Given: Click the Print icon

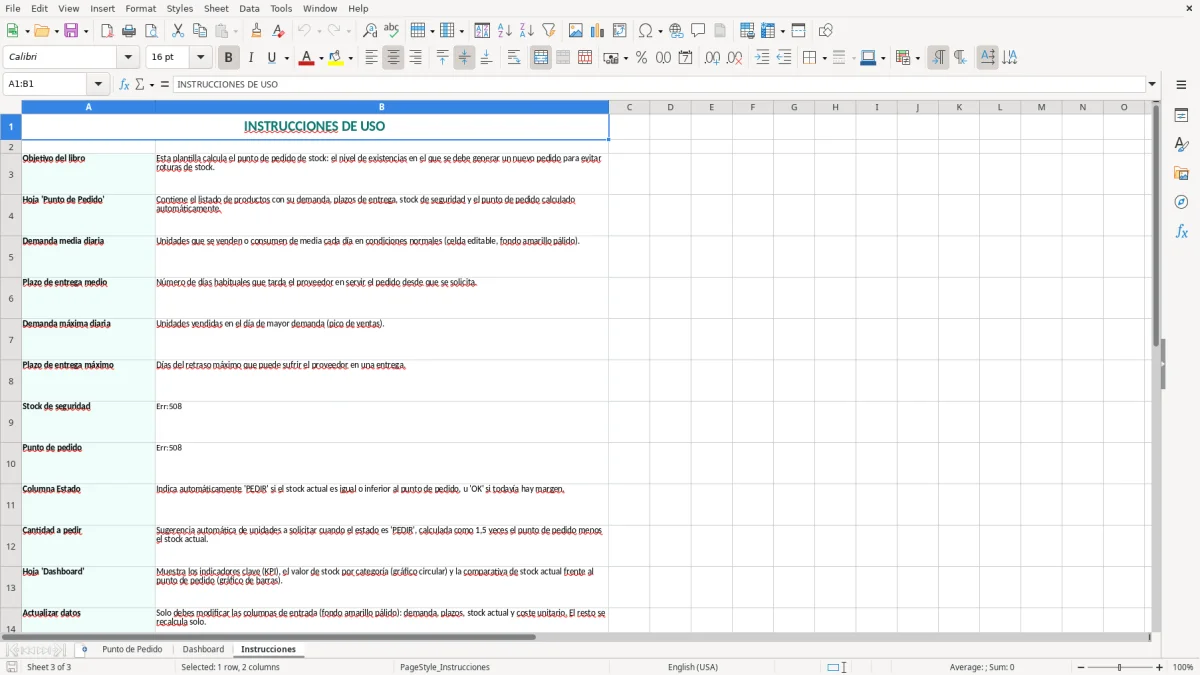Looking at the screenshot, I should tap(129, 31).
